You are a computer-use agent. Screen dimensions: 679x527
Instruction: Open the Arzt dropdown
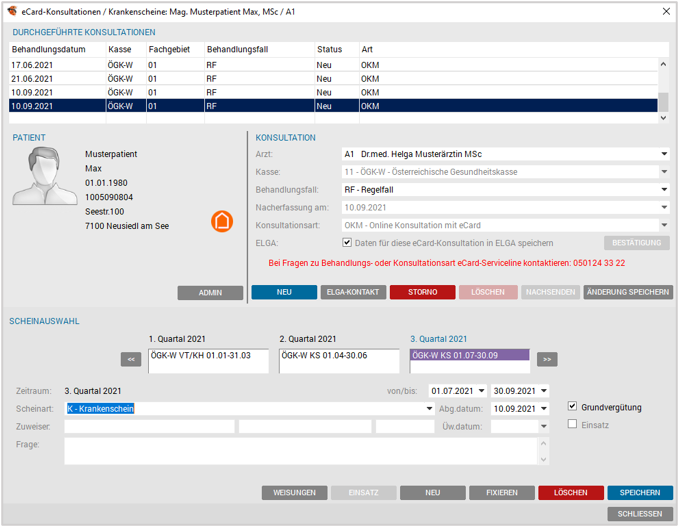tap(664, 154)
